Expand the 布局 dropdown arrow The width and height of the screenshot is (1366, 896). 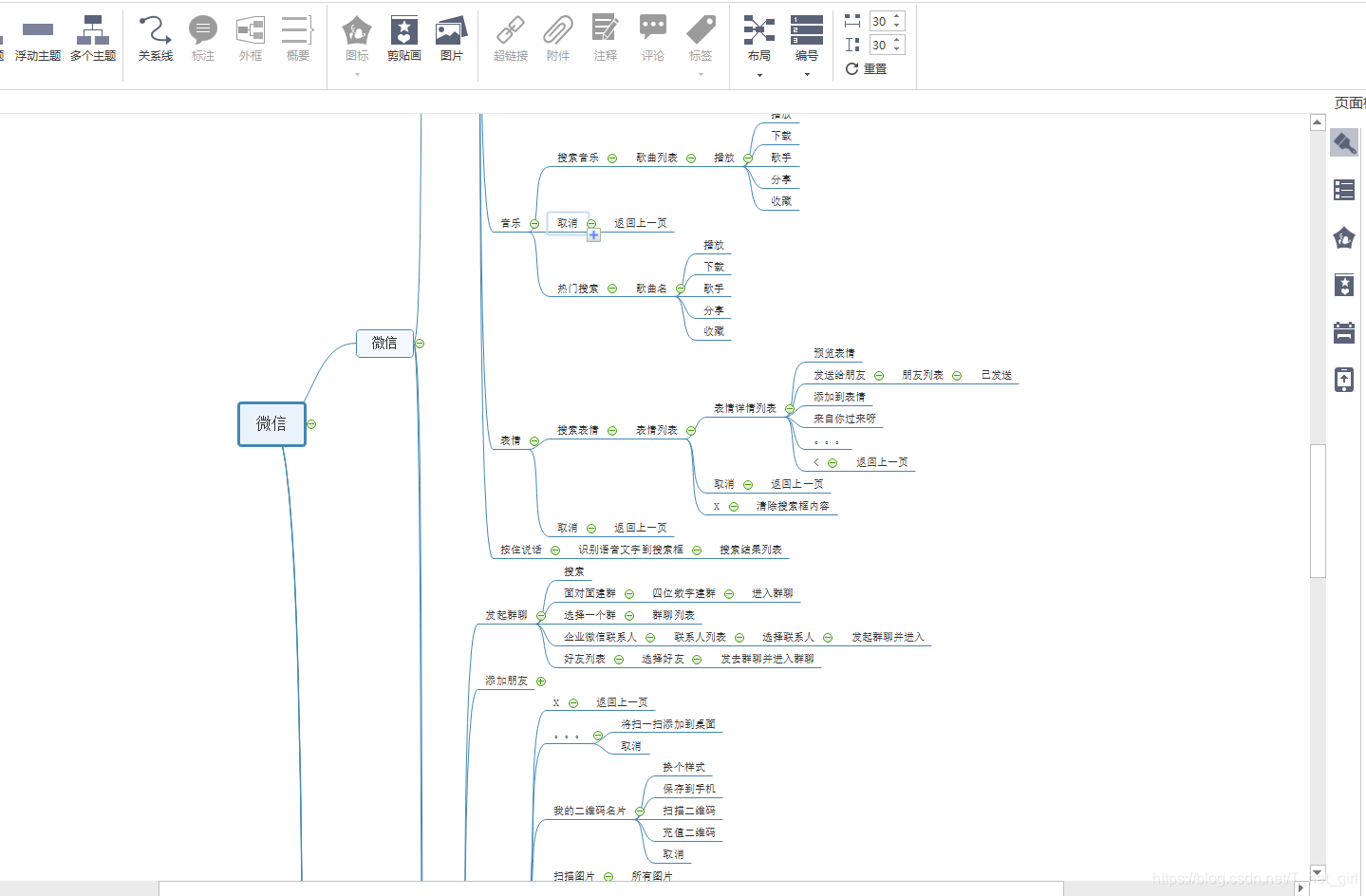pos(759,75)
